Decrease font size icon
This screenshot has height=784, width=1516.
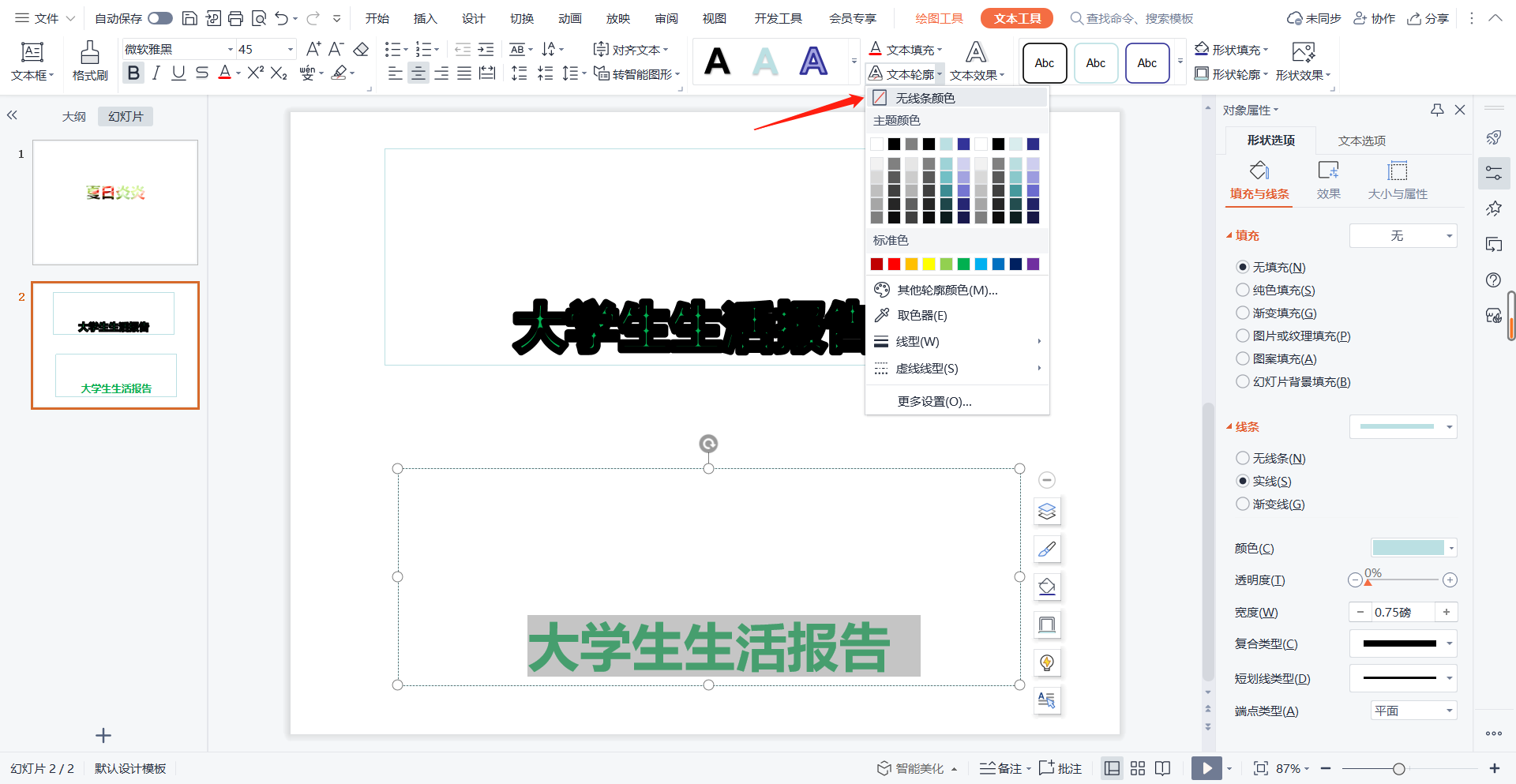click(336, 49)
